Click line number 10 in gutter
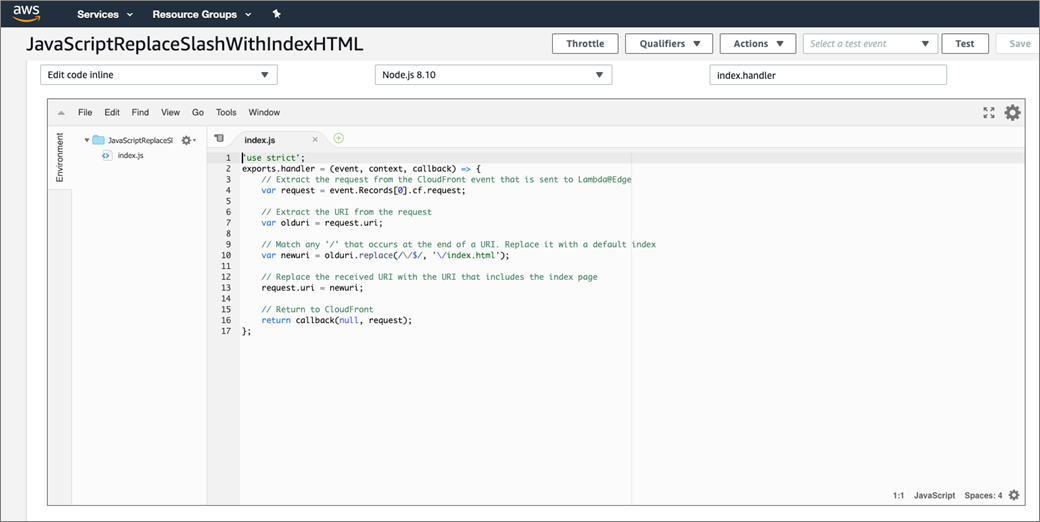The height and width of the screenshot is (522, 1040). (x=226, y=255)
